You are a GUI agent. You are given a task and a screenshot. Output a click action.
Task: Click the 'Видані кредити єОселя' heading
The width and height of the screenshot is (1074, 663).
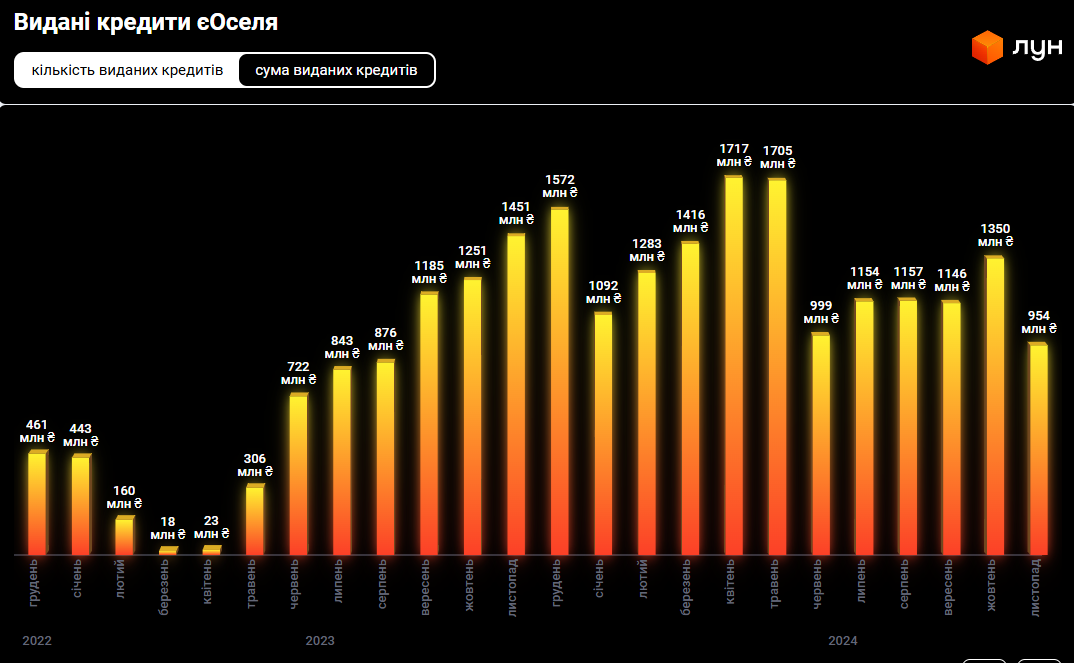[x=146, y=23]
